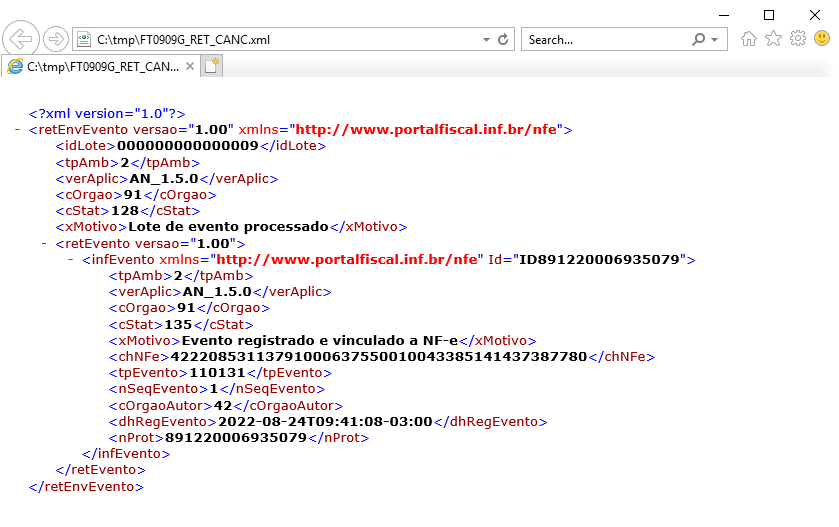Click the closing </infEvento> tag
The height and width of the screenshot is (527, 839).
point(126,454)
